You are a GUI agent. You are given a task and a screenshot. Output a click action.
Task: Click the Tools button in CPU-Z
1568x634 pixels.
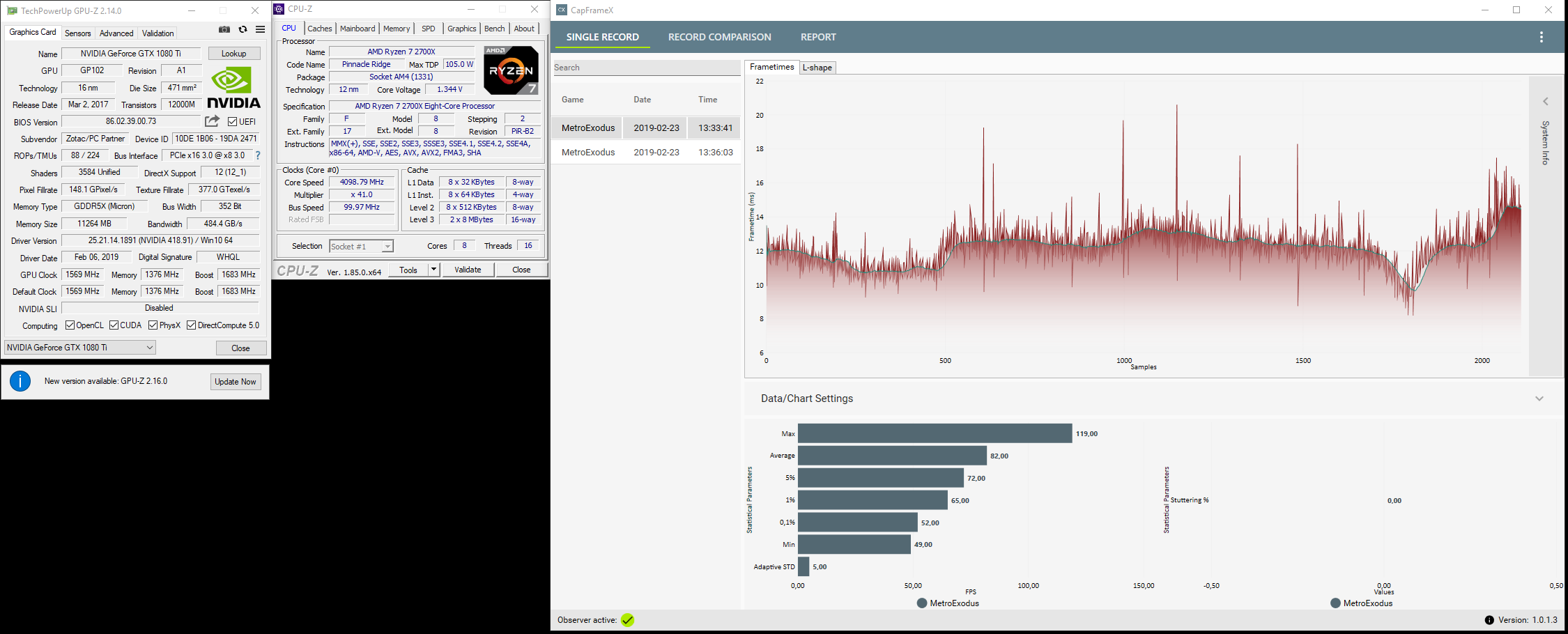tap(408, 270)
